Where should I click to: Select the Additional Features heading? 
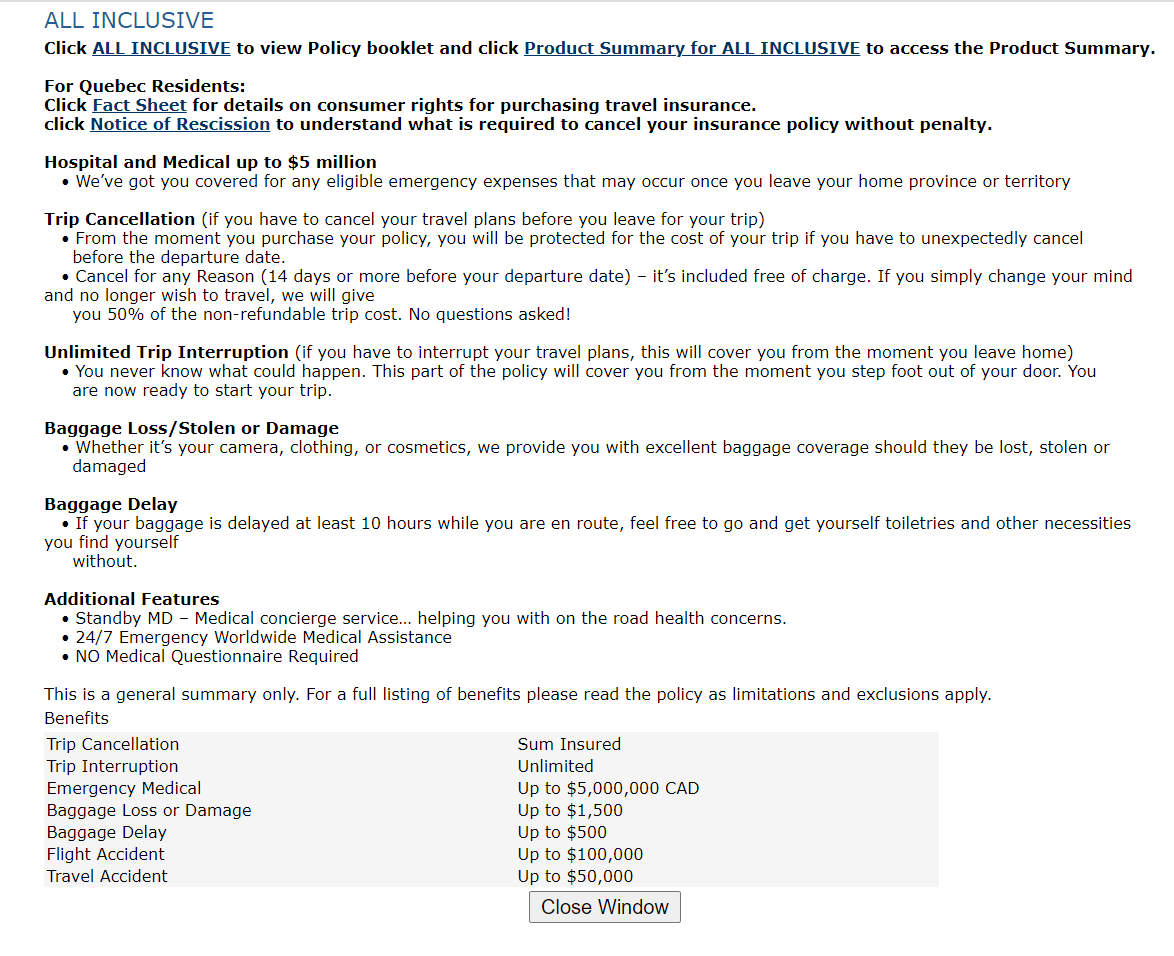coord(131,599)
